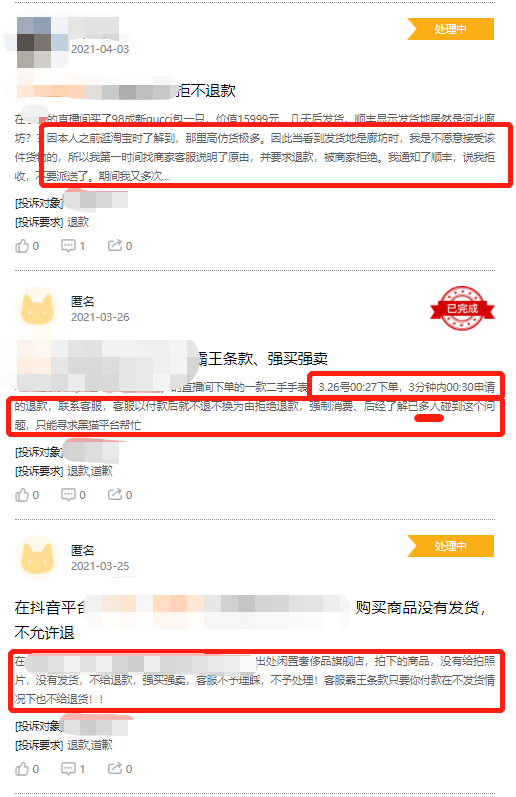This screenshot has width=516, height=797.
Task: Share the 2021-03-26 anonymous complaint
Action: pos(120,495)
